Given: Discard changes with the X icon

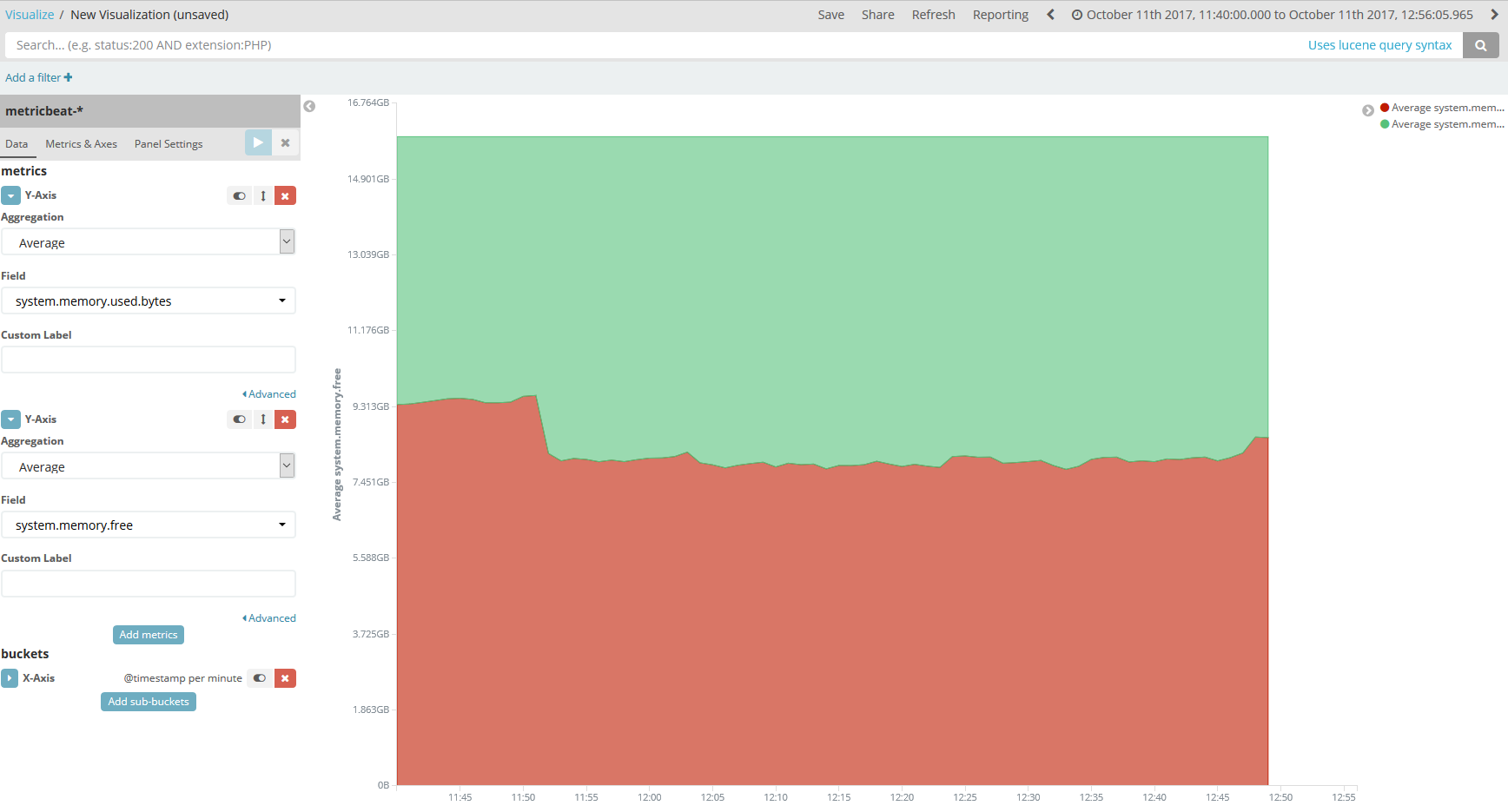Looking at the screenshot, I should 285,142.
